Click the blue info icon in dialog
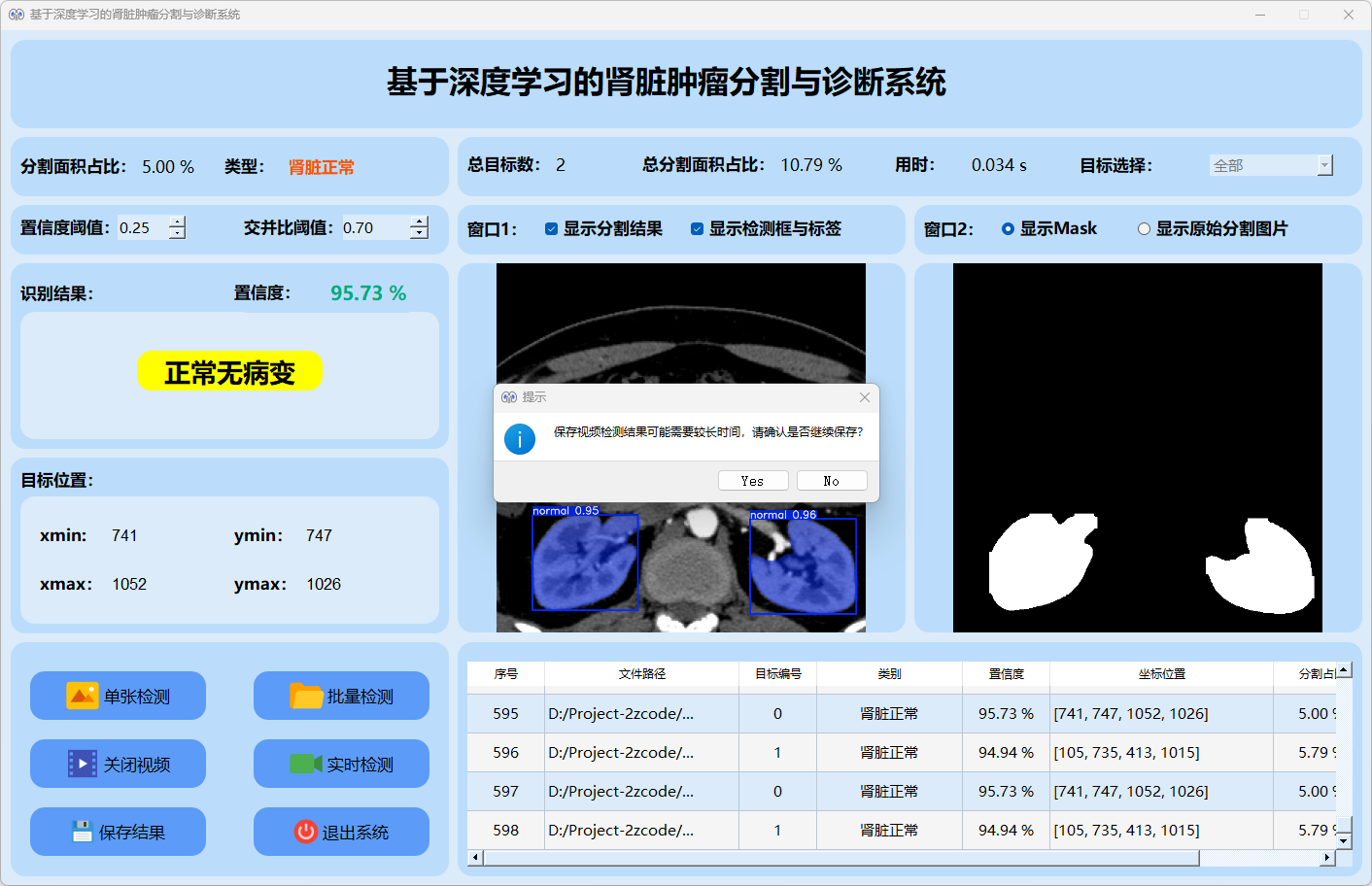 520,439
